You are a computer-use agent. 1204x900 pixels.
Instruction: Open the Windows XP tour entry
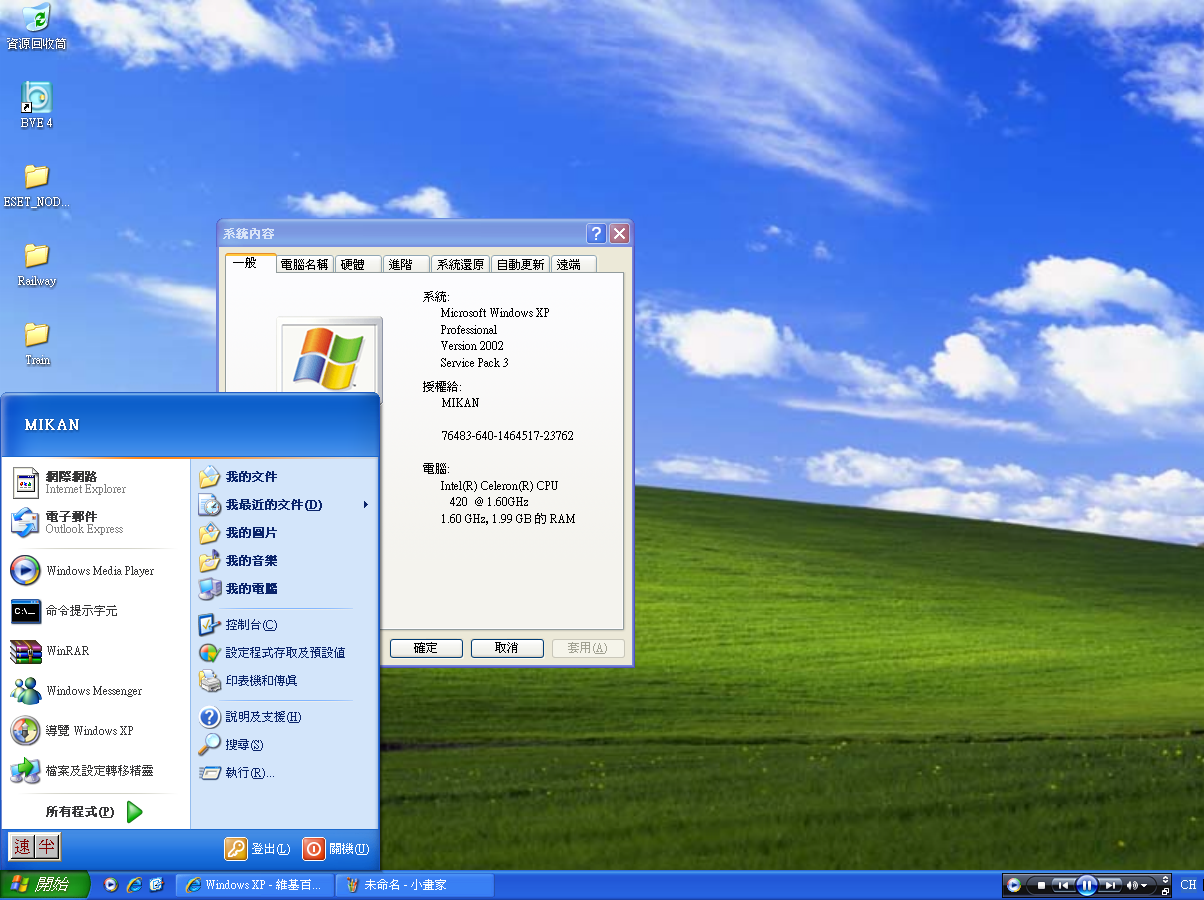click(95, 731)
